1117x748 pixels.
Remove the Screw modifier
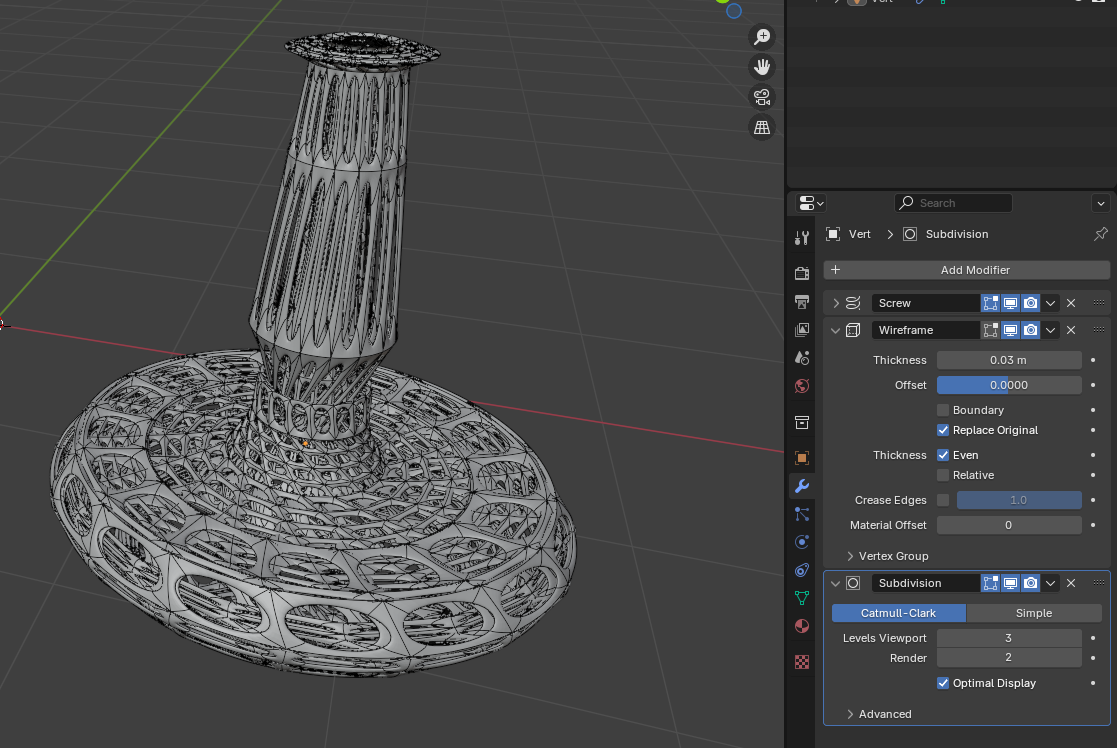tap(1071, 303)
